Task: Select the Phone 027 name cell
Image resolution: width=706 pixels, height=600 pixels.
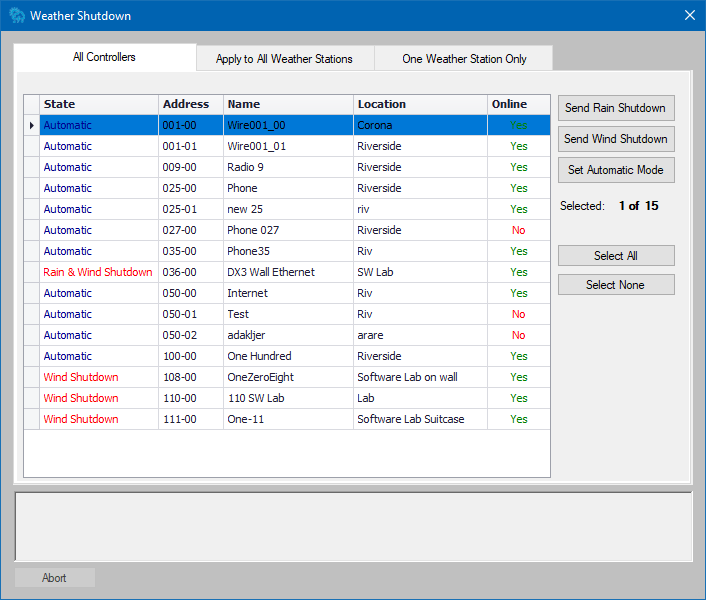Action: click(x=288, y=230)
